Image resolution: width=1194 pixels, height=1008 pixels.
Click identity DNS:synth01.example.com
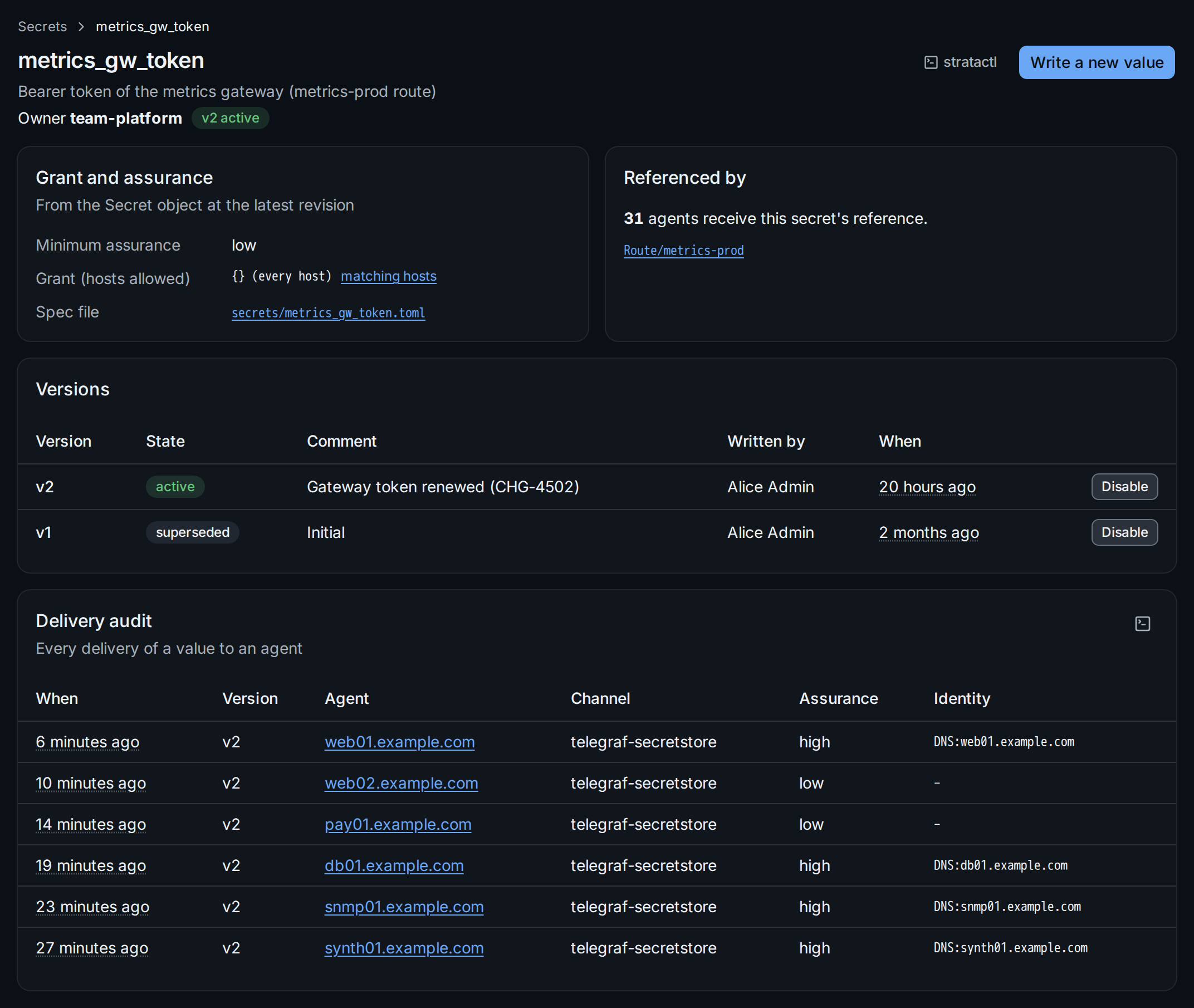click(1010, 947)
